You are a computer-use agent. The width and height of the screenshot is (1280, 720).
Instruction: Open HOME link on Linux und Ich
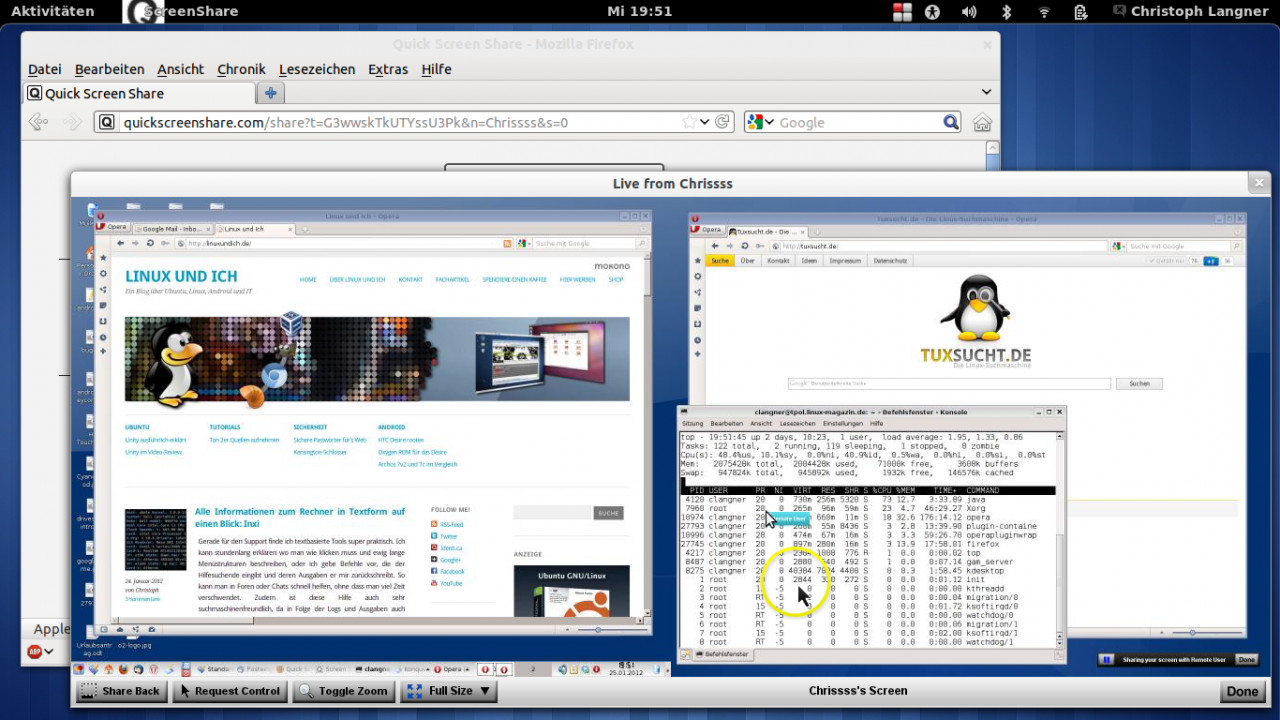tap(308, 280)
